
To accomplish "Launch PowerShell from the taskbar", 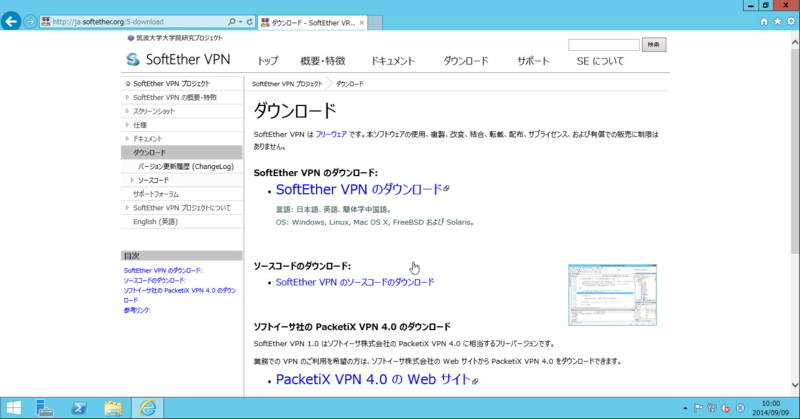I will tap(79, 408).
